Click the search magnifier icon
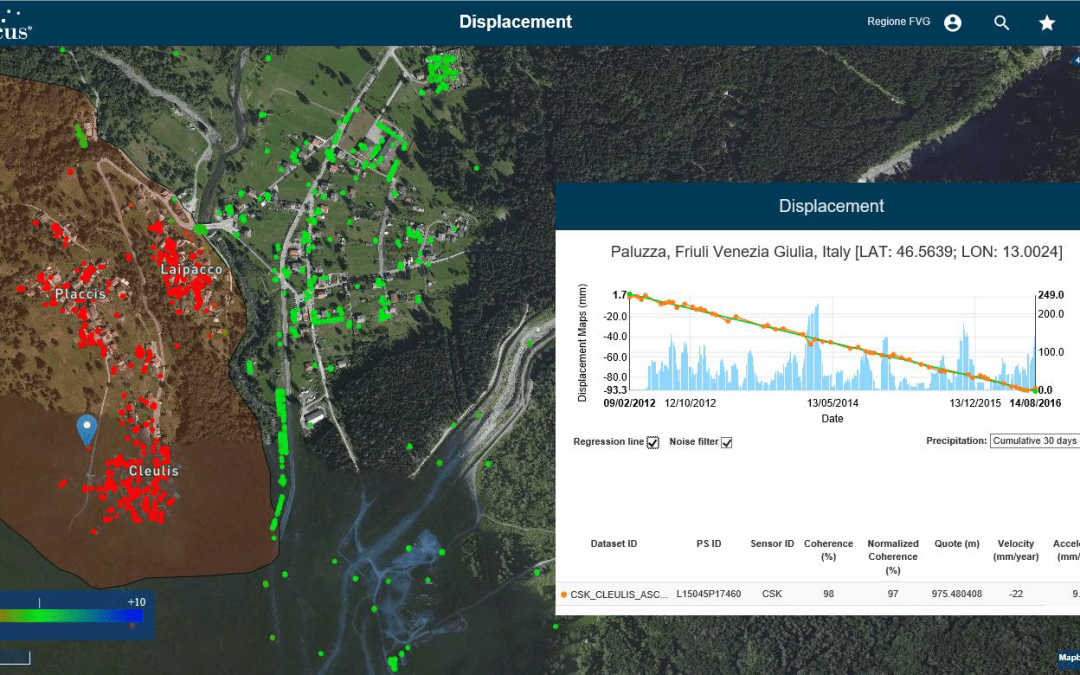The height and width of the screenshot is (675, 1080). click(x=1001, y=23)
